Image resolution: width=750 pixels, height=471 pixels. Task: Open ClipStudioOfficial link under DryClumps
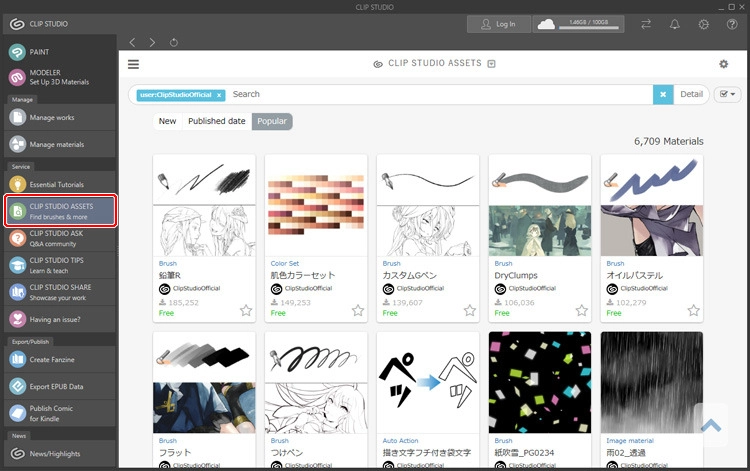click(532, 288)
